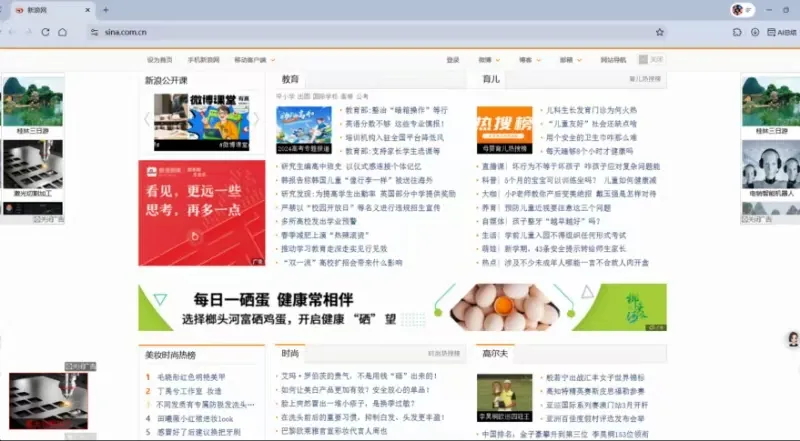The image size is (800, 441).
Task: Open the 微博课堂 carousel image
Action: pos(202,122)
